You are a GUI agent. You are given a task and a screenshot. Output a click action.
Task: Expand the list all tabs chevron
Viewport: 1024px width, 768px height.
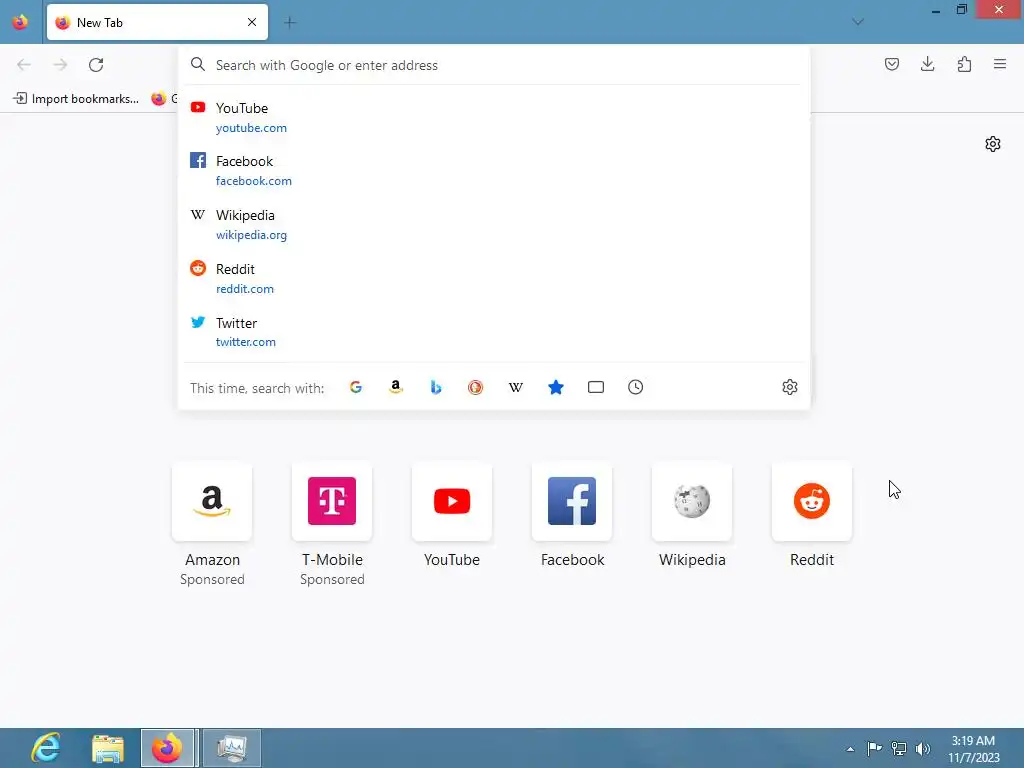858,22
